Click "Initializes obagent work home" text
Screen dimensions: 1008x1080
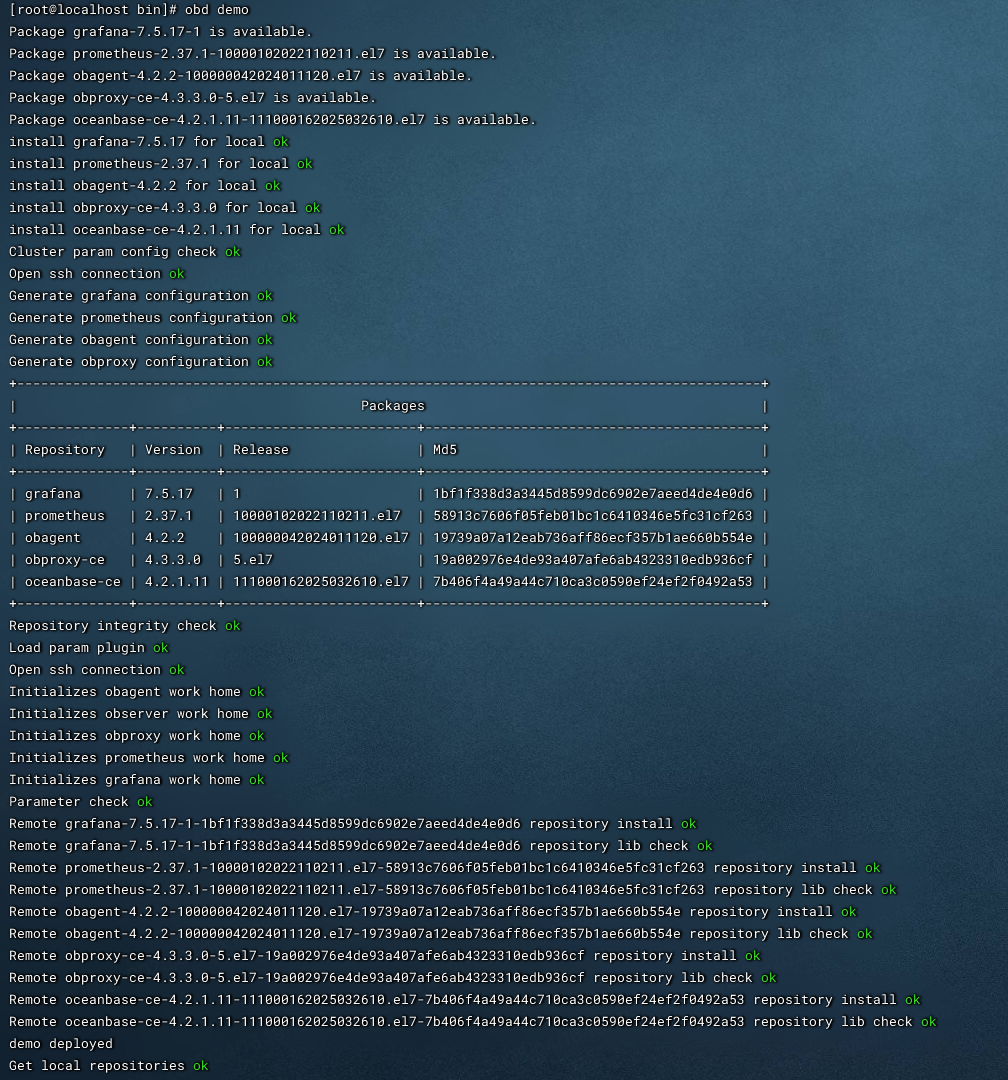coord(125,692)
